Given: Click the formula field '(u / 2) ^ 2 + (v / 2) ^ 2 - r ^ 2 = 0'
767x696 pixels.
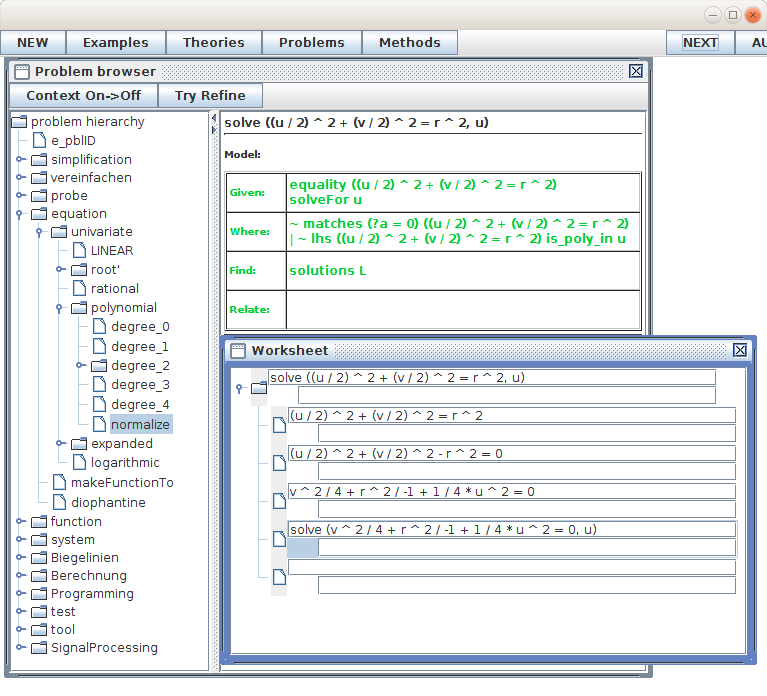Looking at the screenshot, I should click(512, 453).
